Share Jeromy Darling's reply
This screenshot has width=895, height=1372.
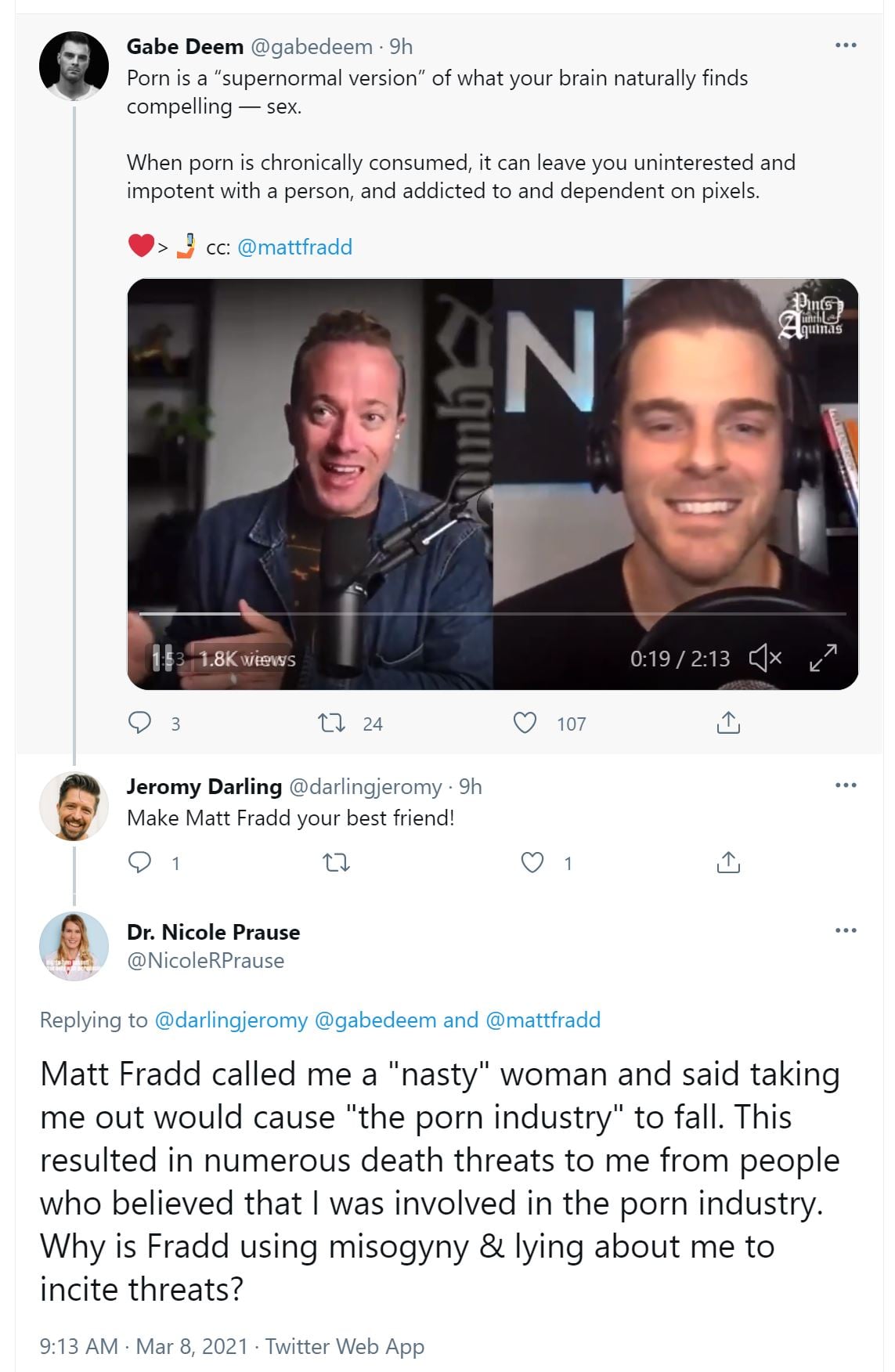pyautogui.click(x=728, y=862)
